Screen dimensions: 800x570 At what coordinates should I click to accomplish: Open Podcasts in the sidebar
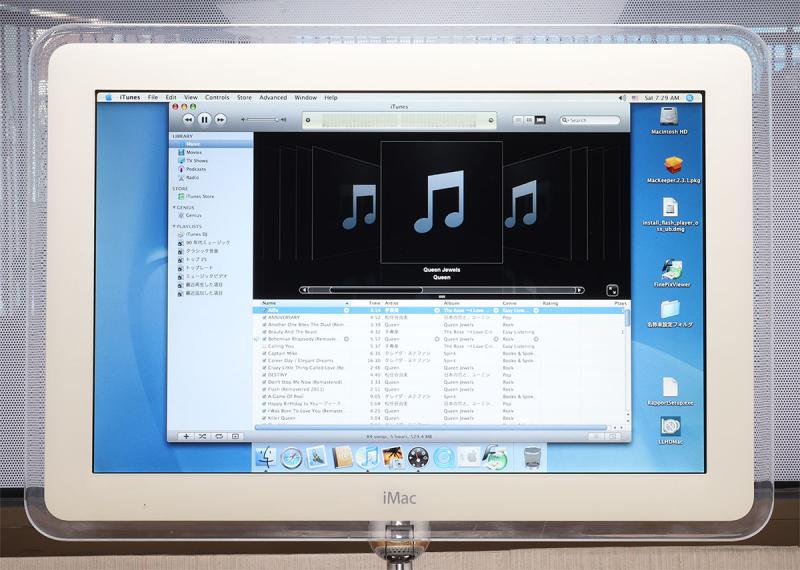(x=211, y=169)
